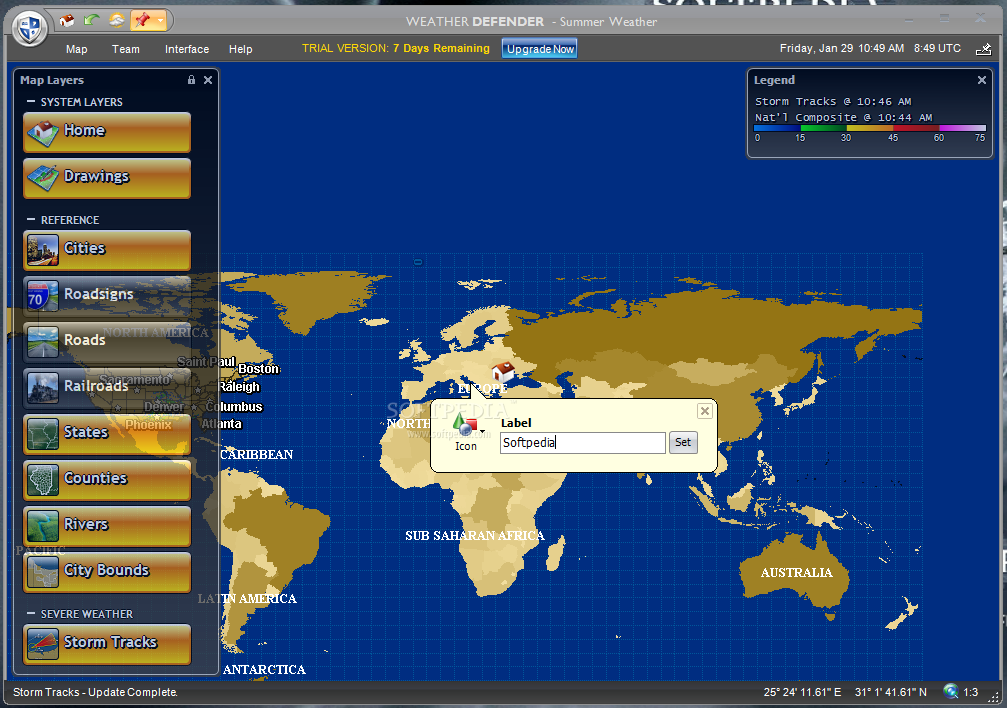Click the trial days remaining notice

click(x=396, y=48)
